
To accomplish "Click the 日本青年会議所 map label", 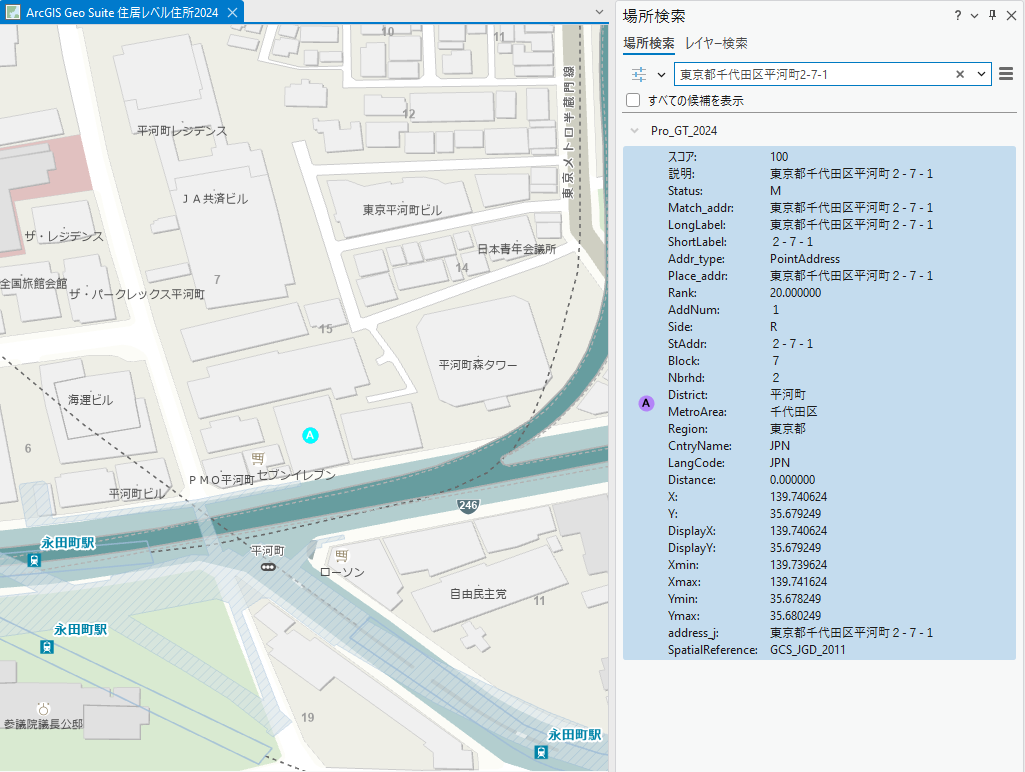I will [x=516, y=249].
